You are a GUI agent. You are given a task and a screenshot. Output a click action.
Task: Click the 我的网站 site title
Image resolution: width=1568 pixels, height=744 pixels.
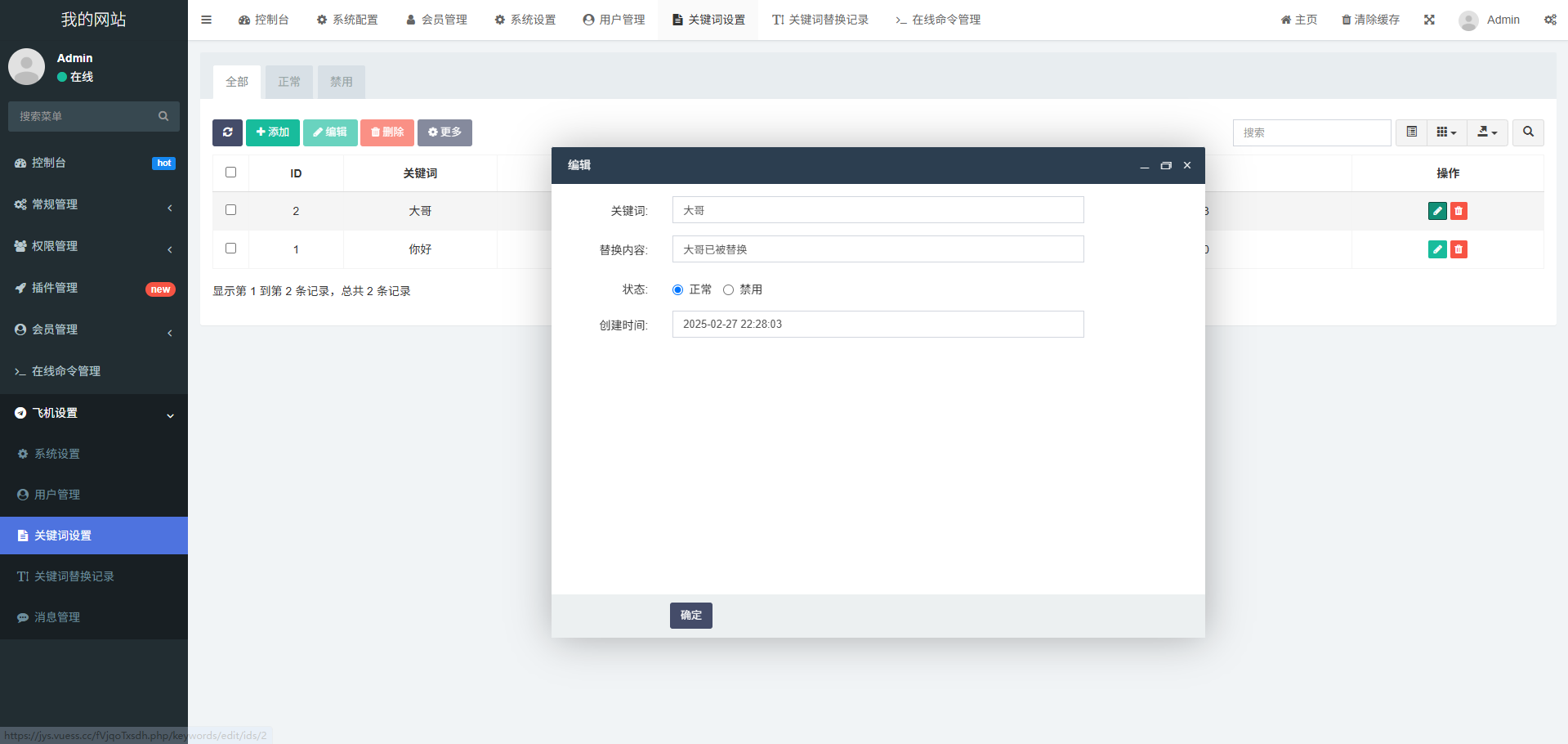pyautogui.click(x=94, y=20)
